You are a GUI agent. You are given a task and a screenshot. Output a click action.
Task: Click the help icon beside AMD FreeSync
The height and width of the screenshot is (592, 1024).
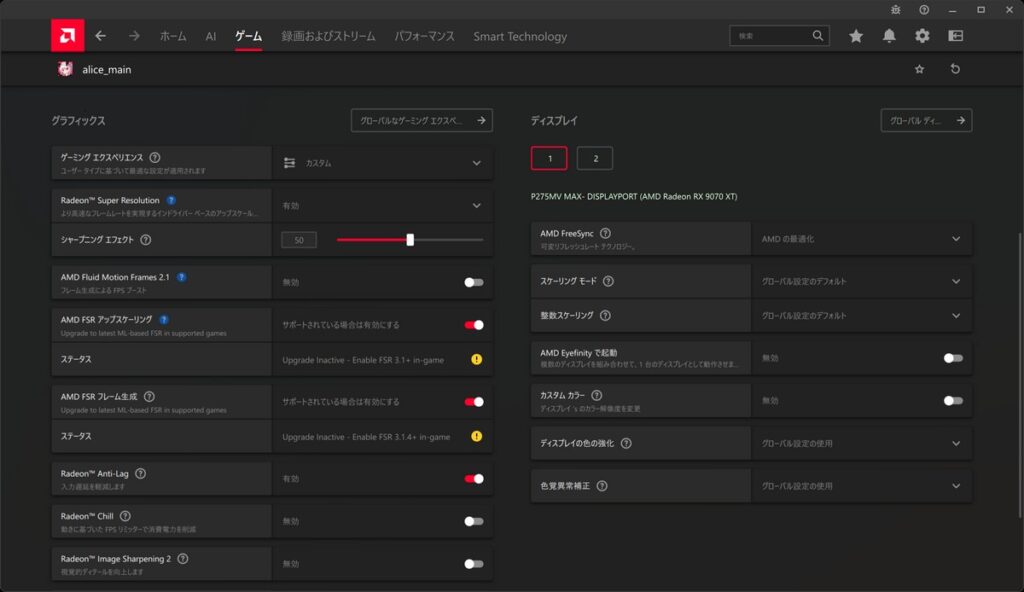(x=605, y=233)
